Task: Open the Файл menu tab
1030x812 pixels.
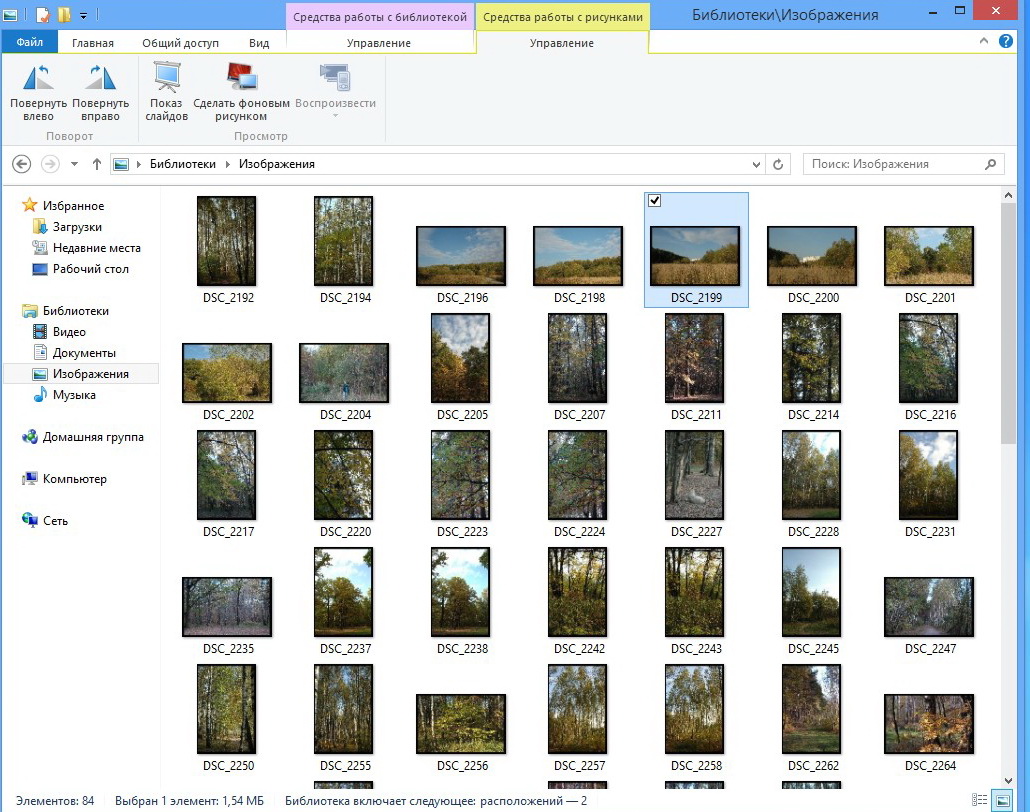Action: coord(29,43)
